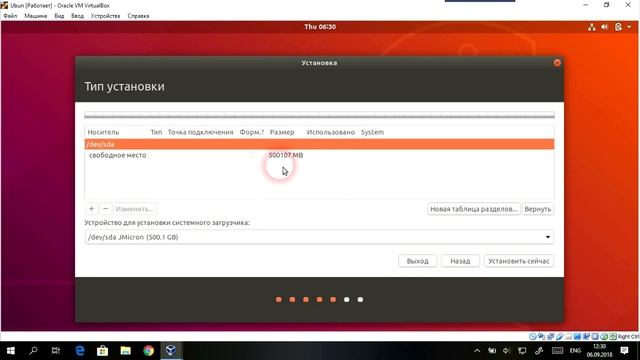Open Microsoft Store from the taskbar

click(x=102, y=351)
